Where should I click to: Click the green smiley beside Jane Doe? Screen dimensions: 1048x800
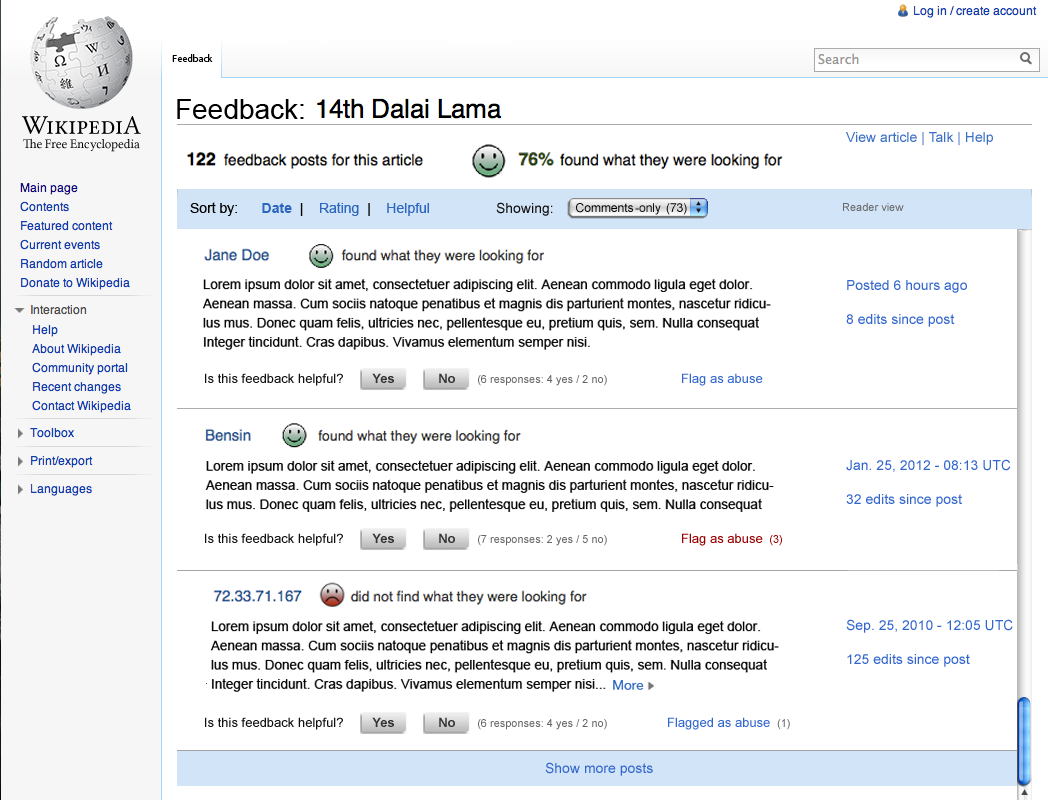pyautogui.click(x=321, y=255)
